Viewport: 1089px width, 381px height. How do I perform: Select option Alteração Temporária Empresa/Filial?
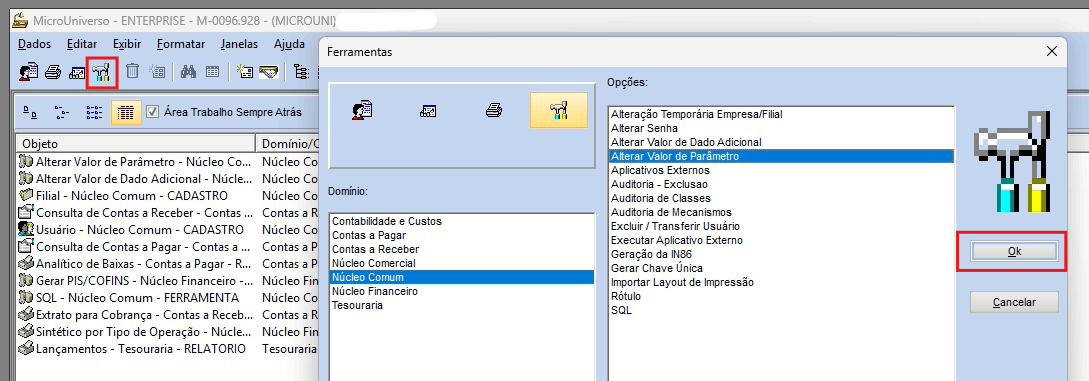781,115
